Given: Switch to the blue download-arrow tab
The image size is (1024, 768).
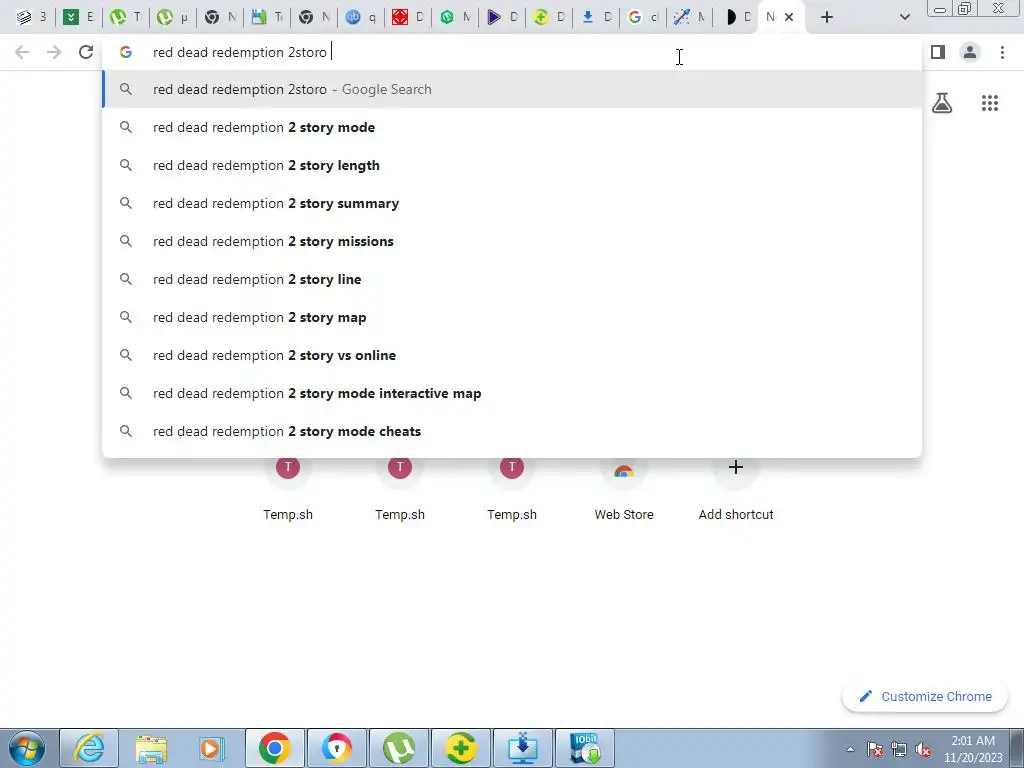Looking at the screenshot, I should click(x=596, y=17).
